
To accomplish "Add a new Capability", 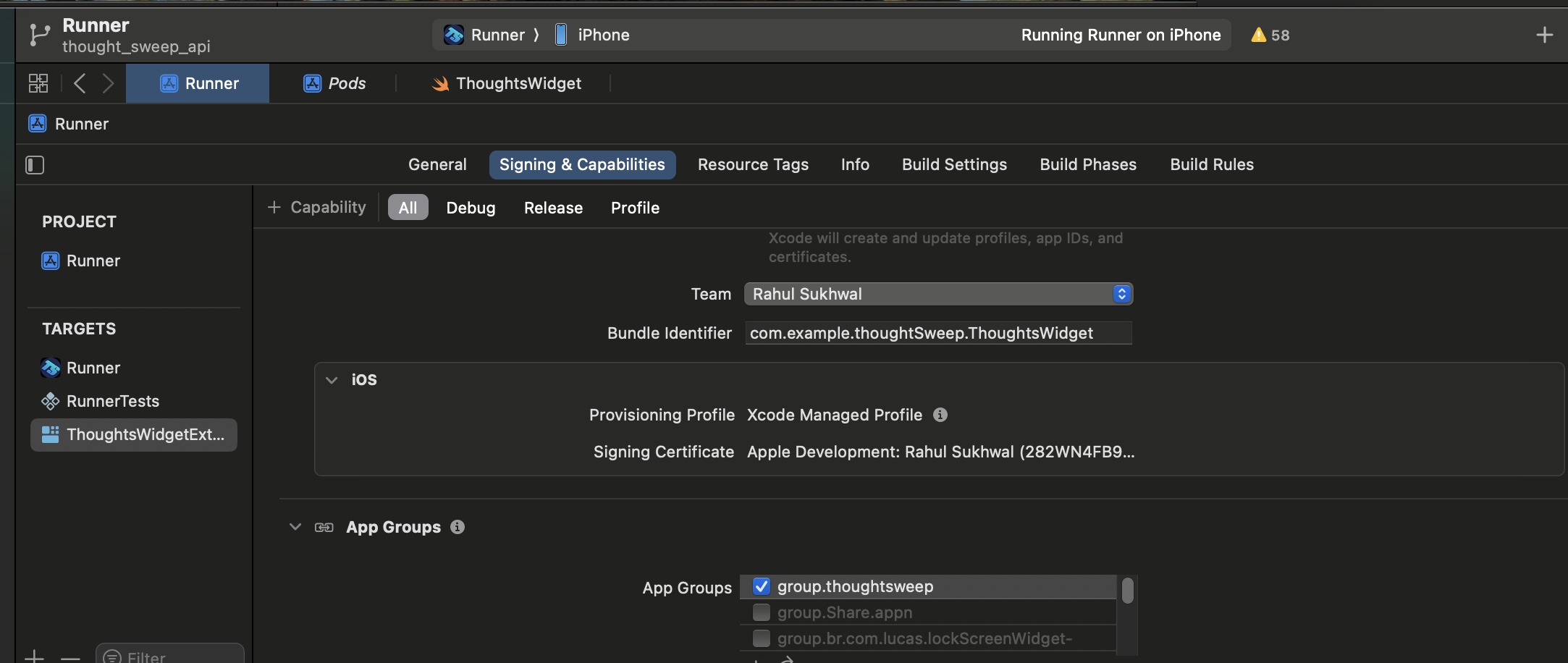I will point(317,208).
